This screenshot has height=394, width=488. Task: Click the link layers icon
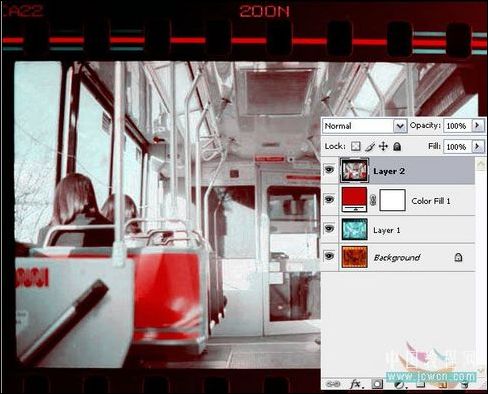(x=333, y=384)
